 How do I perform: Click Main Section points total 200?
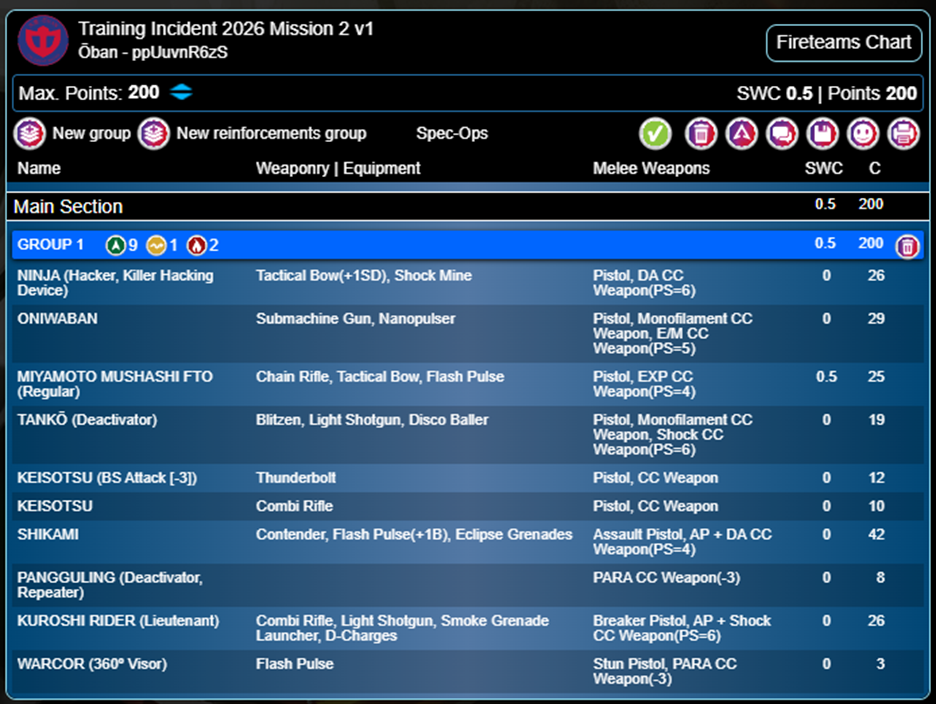[870, 204]
